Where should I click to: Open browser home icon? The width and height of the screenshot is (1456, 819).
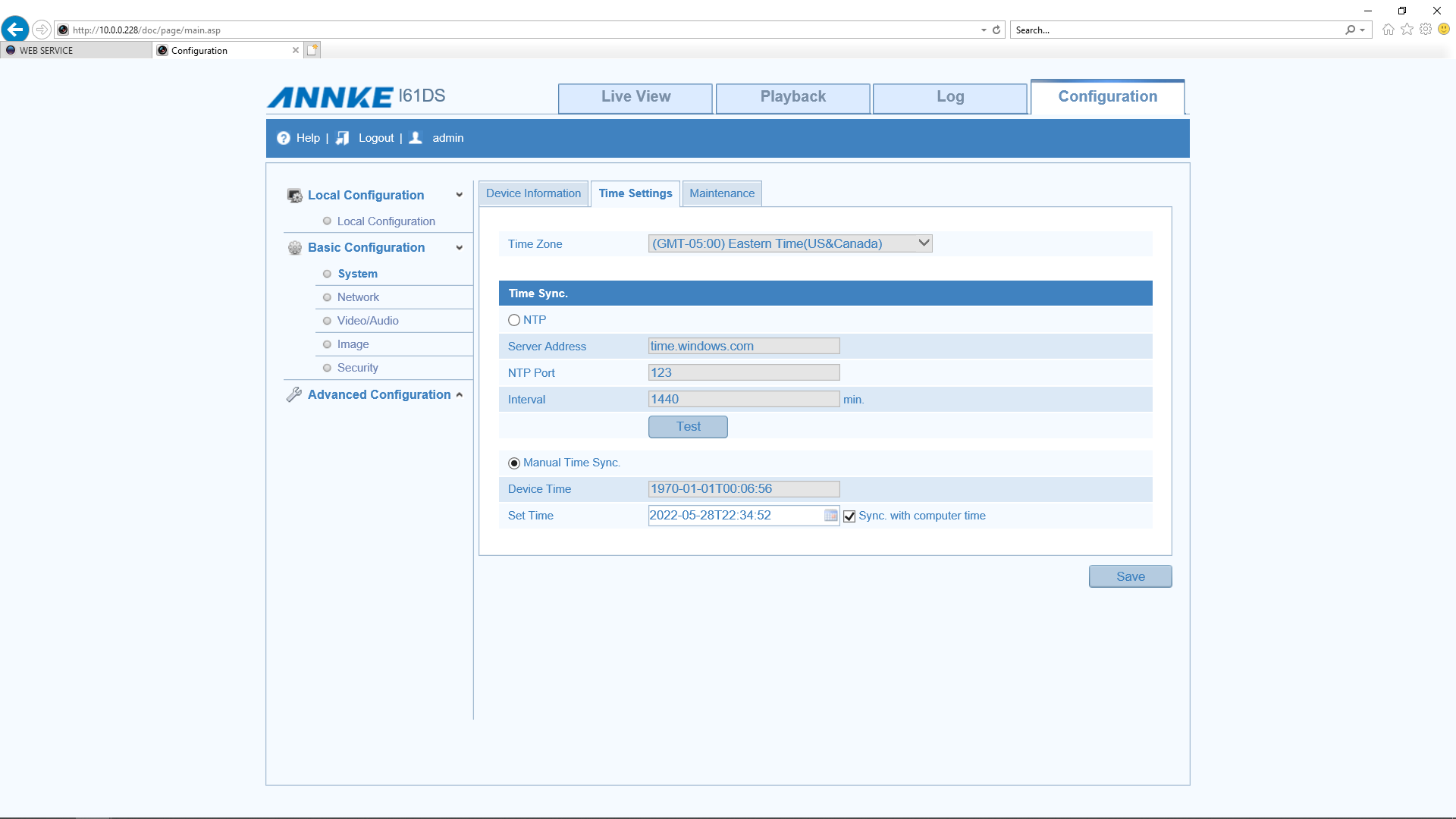1389,30
